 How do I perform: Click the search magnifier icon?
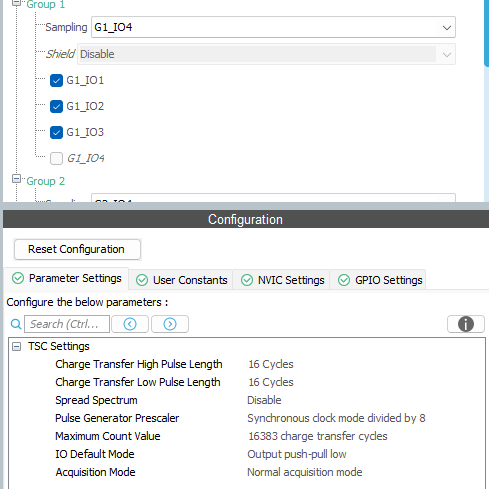pos(16,324)
